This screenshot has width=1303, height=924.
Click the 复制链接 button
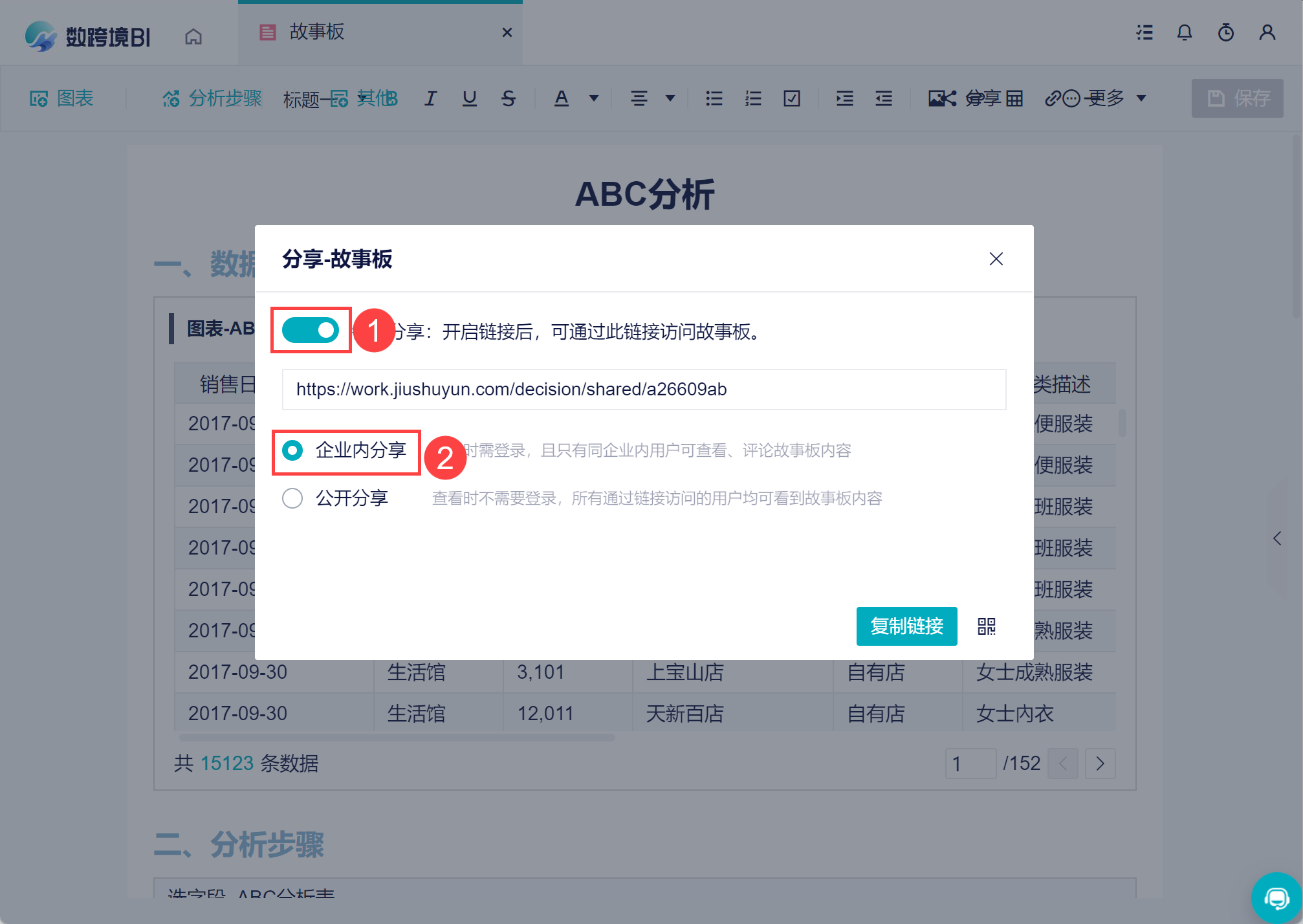[x=906, y=626]
